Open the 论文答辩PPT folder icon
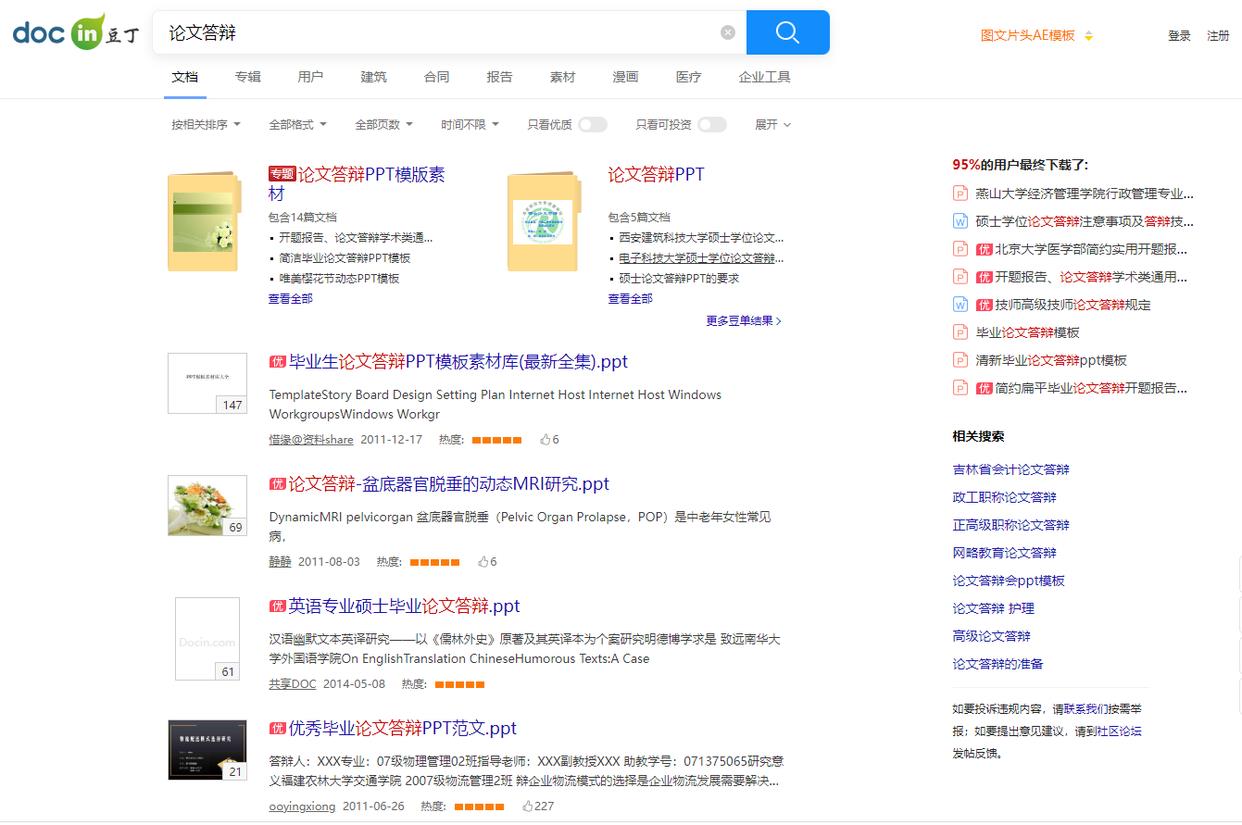The height and width of the screenshot is (825, 1242). tap(543, 222)
